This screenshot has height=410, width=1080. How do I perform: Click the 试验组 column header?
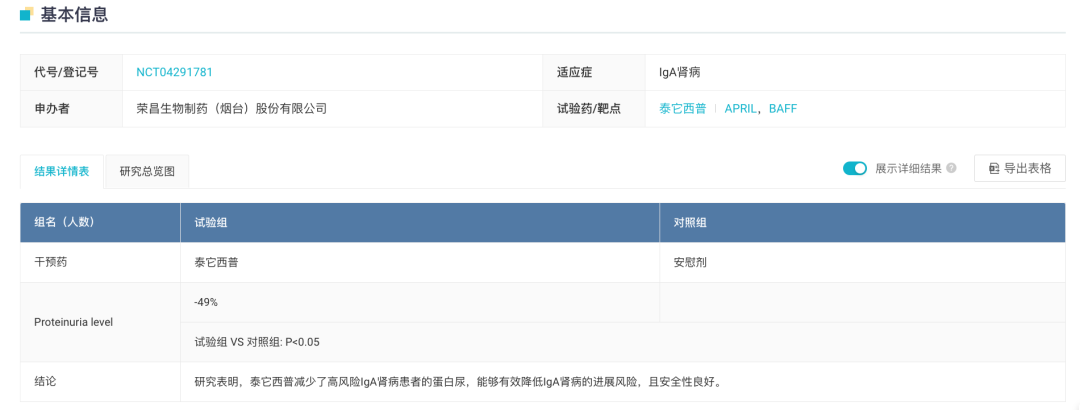[x=211, y=222]
